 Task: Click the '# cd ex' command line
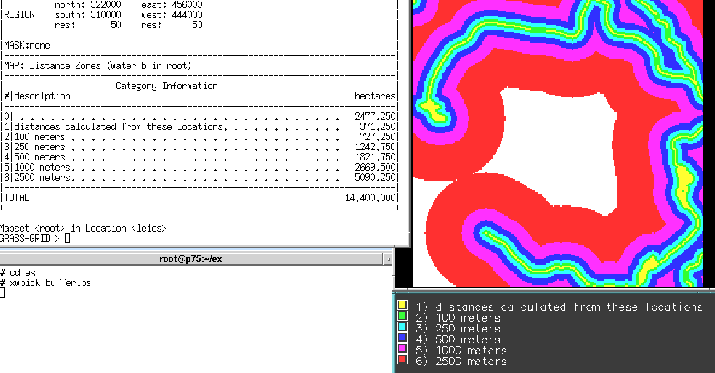pos(18,272)
